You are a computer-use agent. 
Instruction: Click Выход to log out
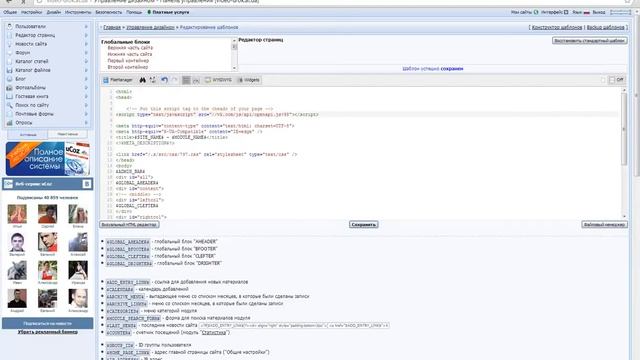(x=599, y=12)
